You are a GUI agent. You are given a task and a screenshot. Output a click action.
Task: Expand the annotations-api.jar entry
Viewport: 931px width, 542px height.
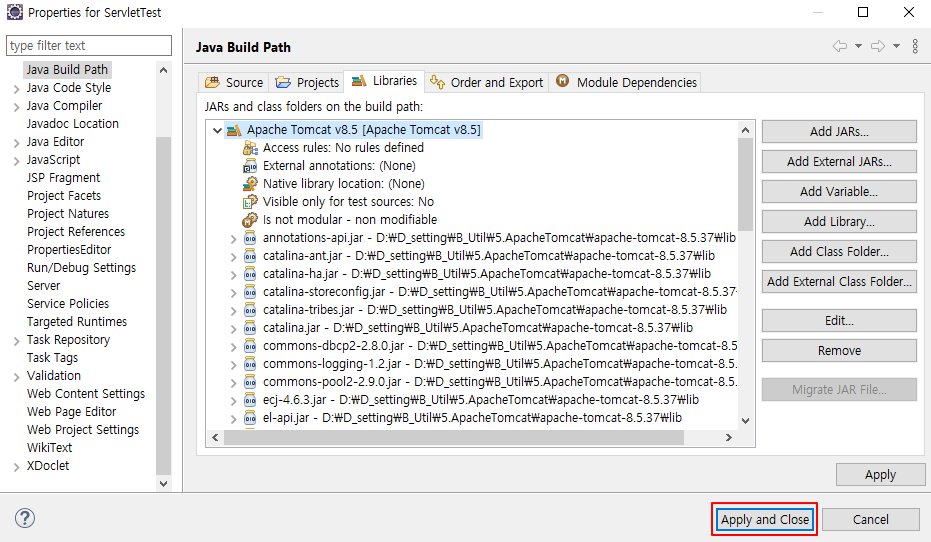pos(233,239)
